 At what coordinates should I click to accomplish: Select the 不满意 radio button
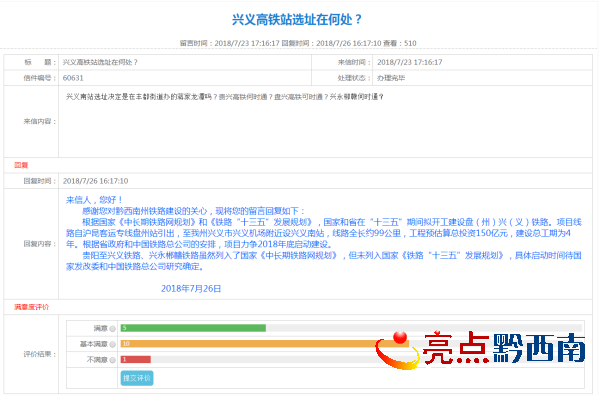(x=112, y=360)
